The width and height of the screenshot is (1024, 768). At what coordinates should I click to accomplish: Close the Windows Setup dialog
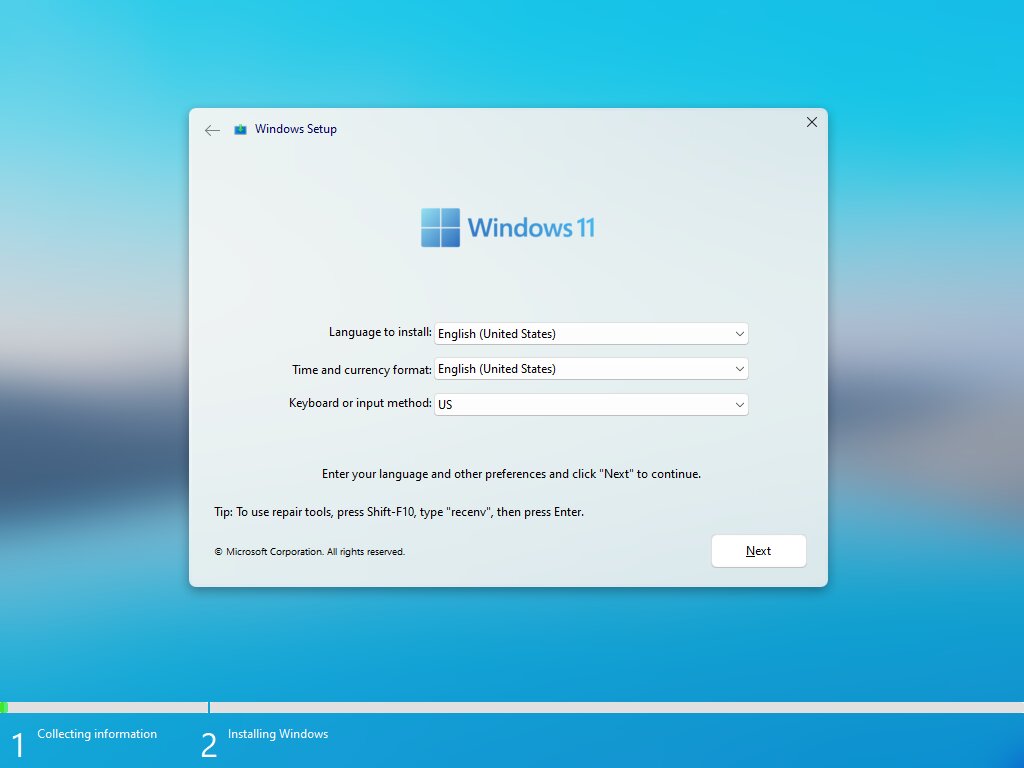point(812,122)
